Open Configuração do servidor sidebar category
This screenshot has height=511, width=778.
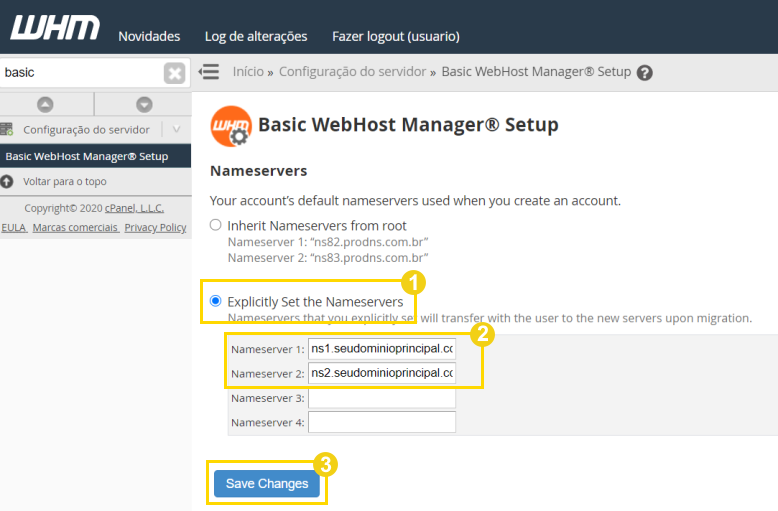tap(86, 129)
